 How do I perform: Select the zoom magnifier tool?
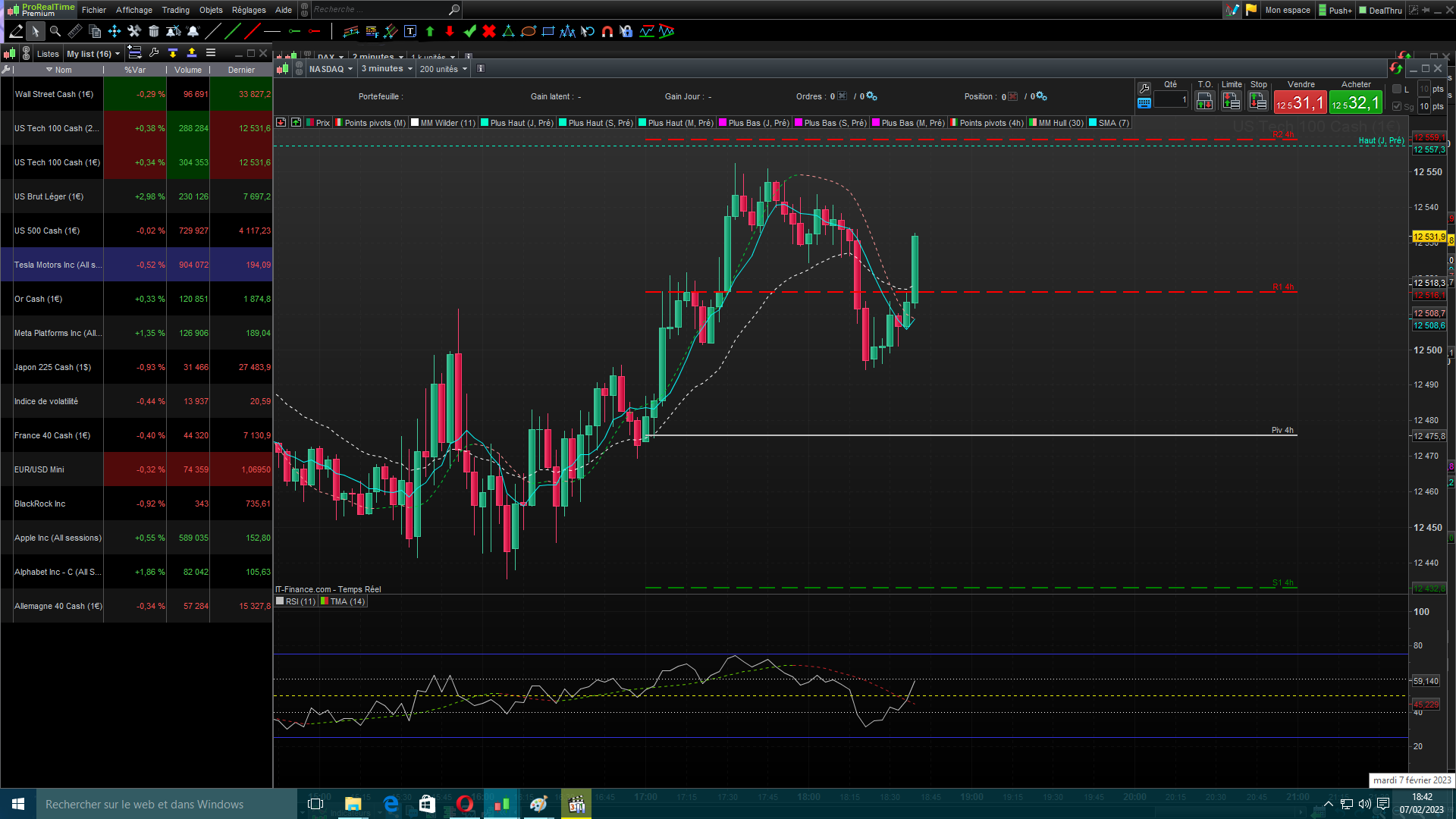pos(55,31)
